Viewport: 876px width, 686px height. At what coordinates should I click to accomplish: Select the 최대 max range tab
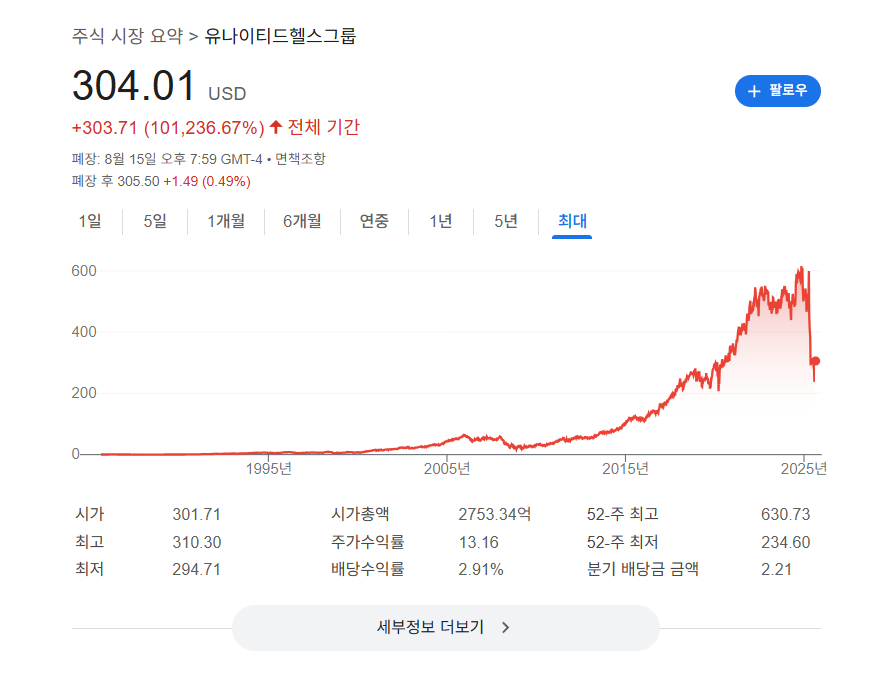[572, 221]
